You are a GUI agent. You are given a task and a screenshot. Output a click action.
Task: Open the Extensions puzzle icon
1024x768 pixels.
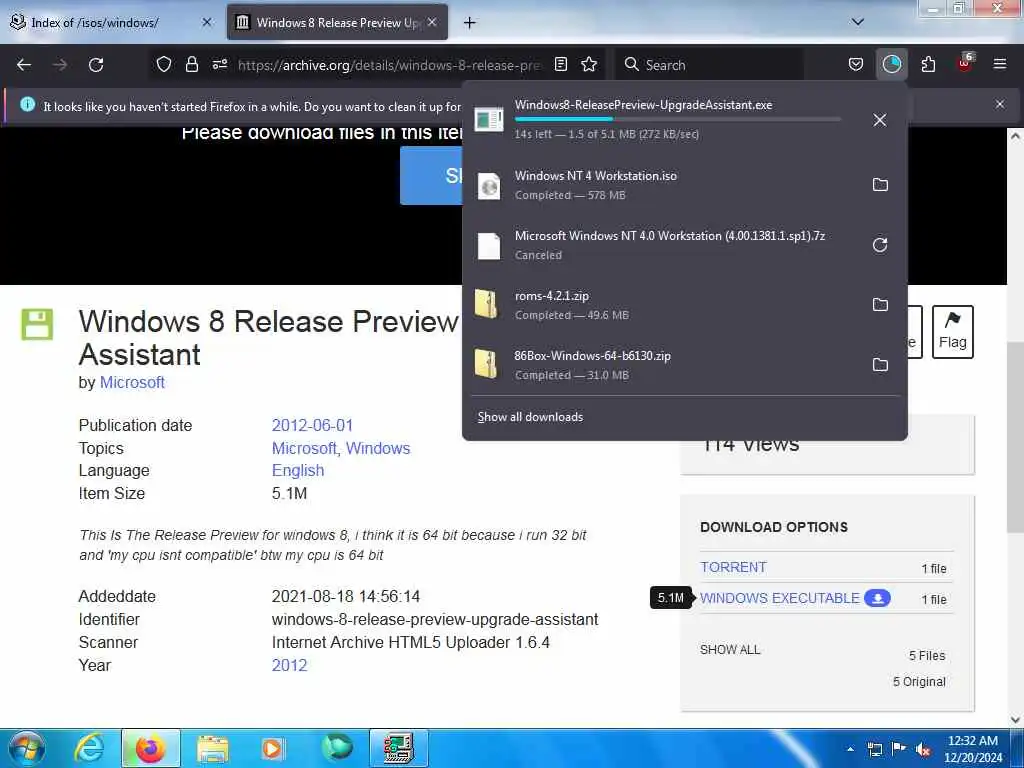928,65
